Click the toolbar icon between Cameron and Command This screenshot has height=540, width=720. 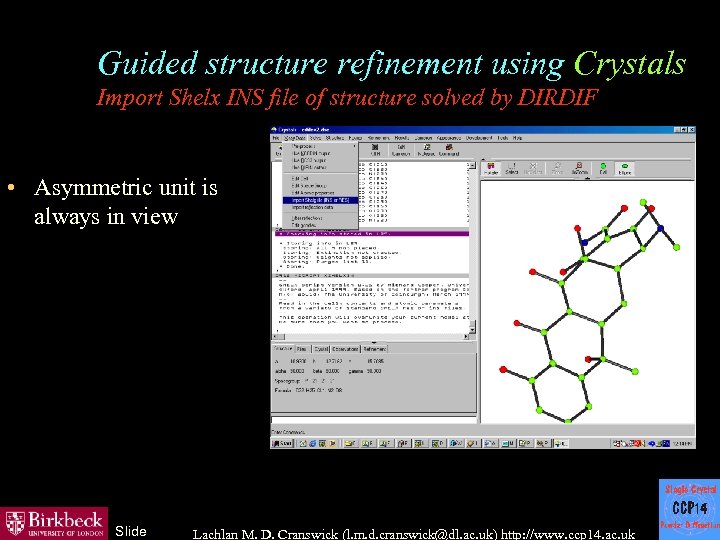pos(426,150)
